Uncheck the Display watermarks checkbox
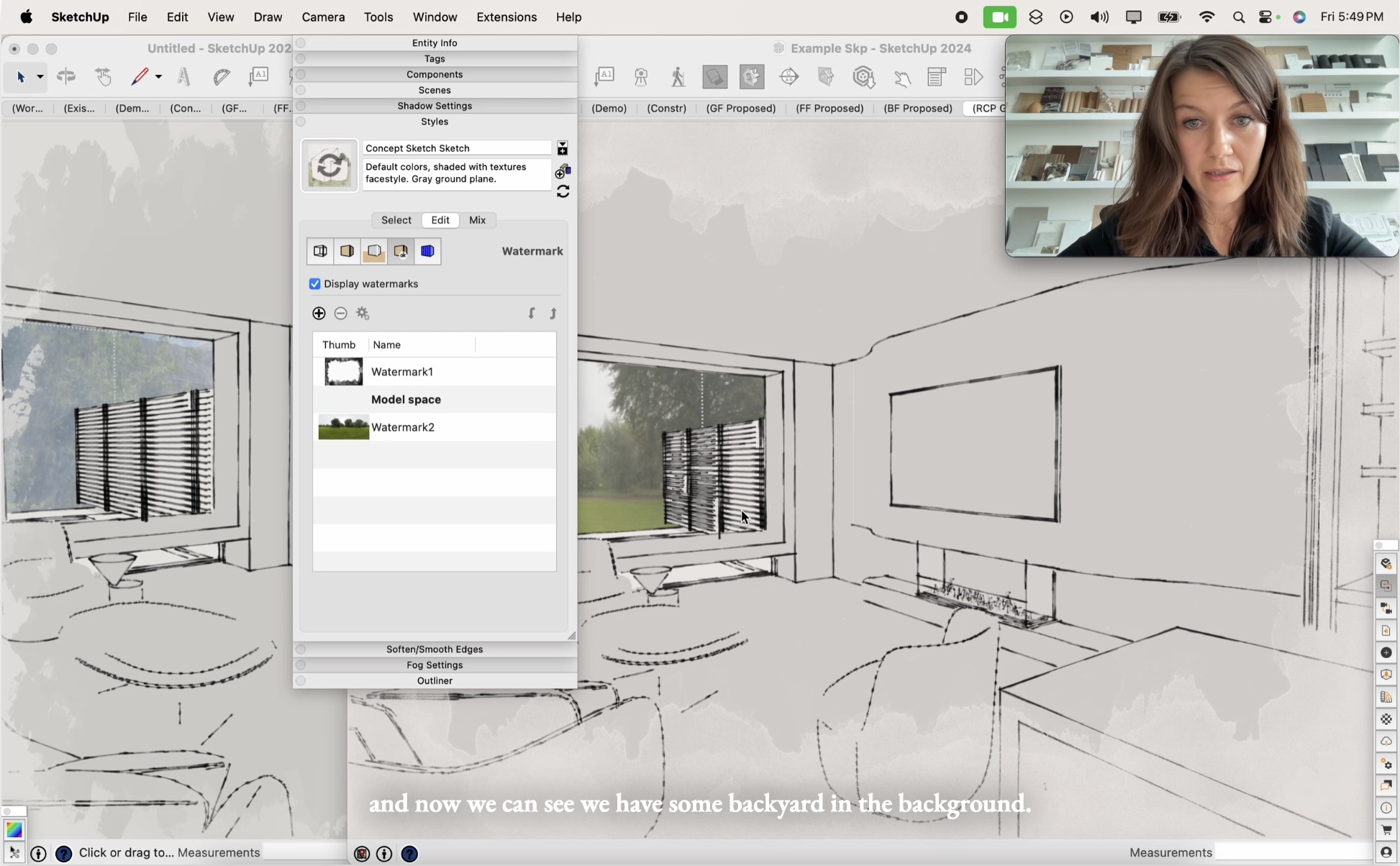1400x866 pixels. tap(314, 283)
